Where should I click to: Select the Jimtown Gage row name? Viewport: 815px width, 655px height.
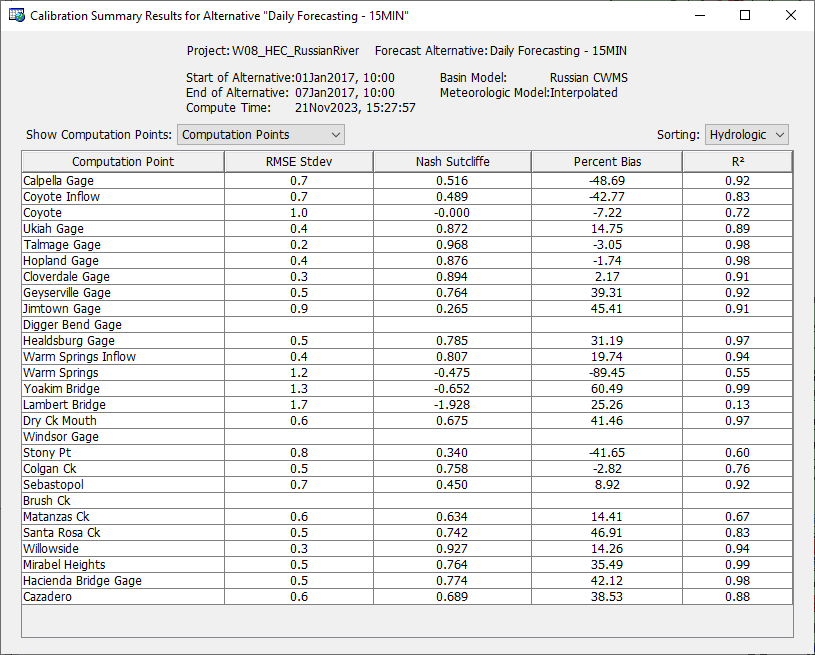tap(62, 309)
